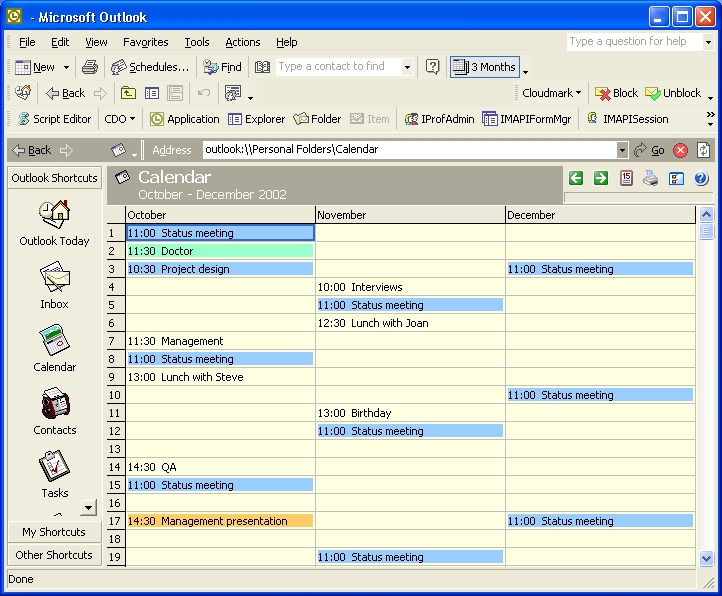Screen dimensions: 722x596
Task: Click the Undo icon
Action: [x=204, y=93]
